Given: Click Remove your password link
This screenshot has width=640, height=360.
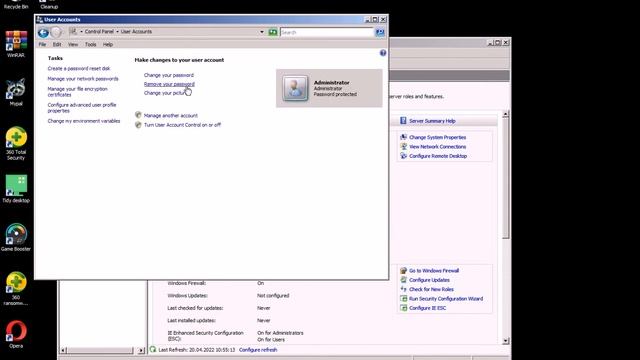Looking at the screenshot, I should 169,84.
